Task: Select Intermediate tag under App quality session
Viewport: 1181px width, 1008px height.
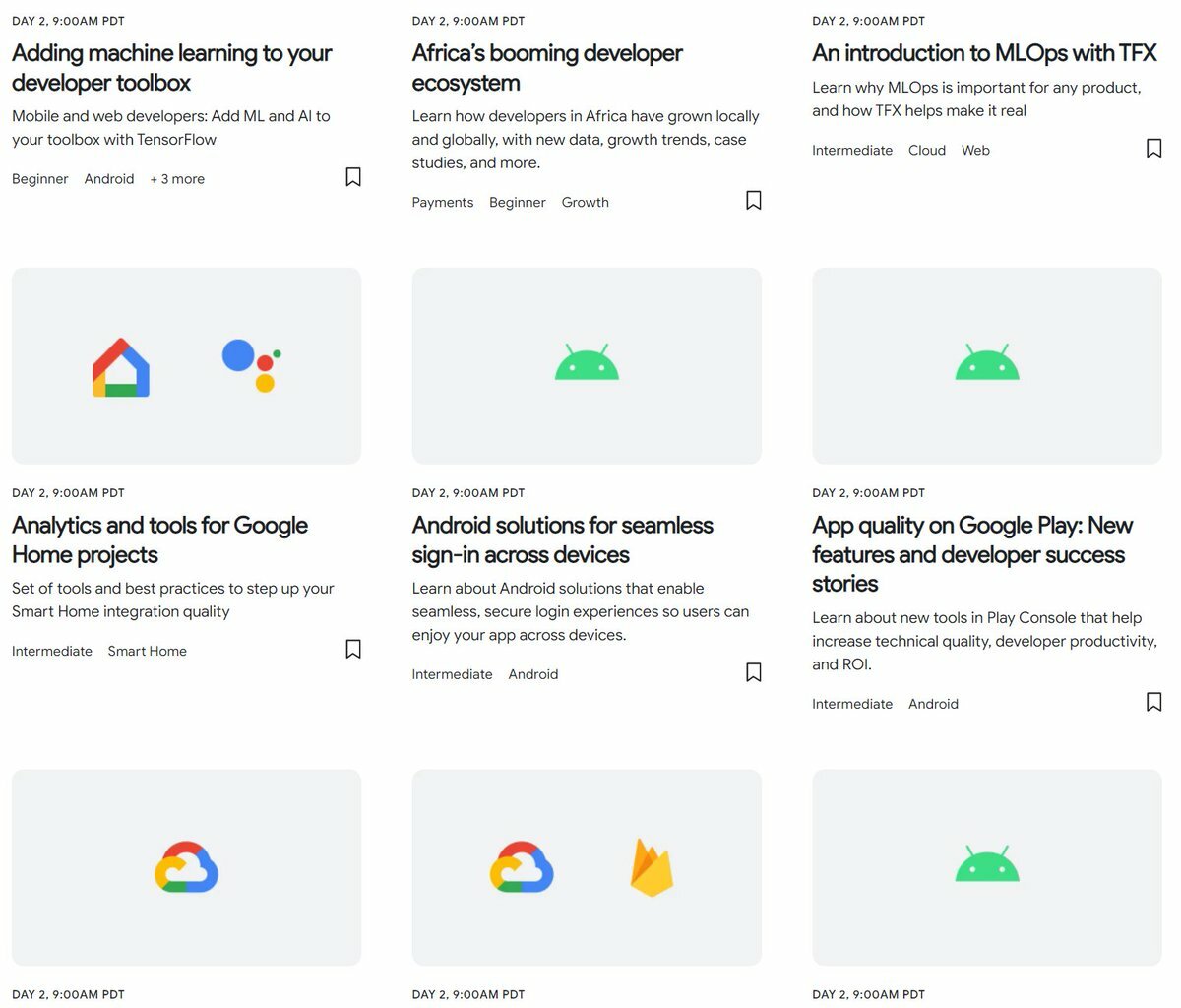Action: (x=852, y=705)
